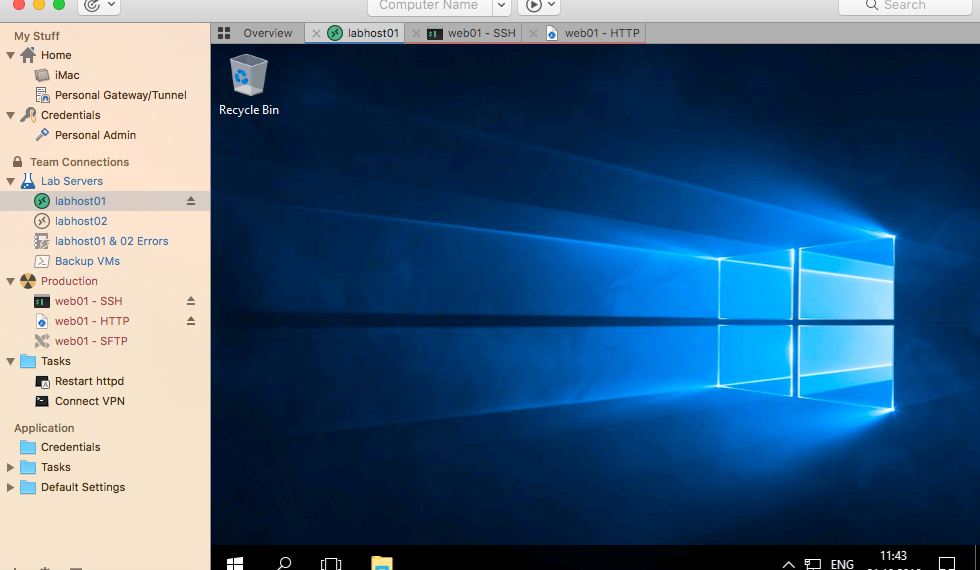Viewport: 980px width, 570px height.
Task: Click the Computer Name input field
Action: pyautogui.click(x=428, y=6)
